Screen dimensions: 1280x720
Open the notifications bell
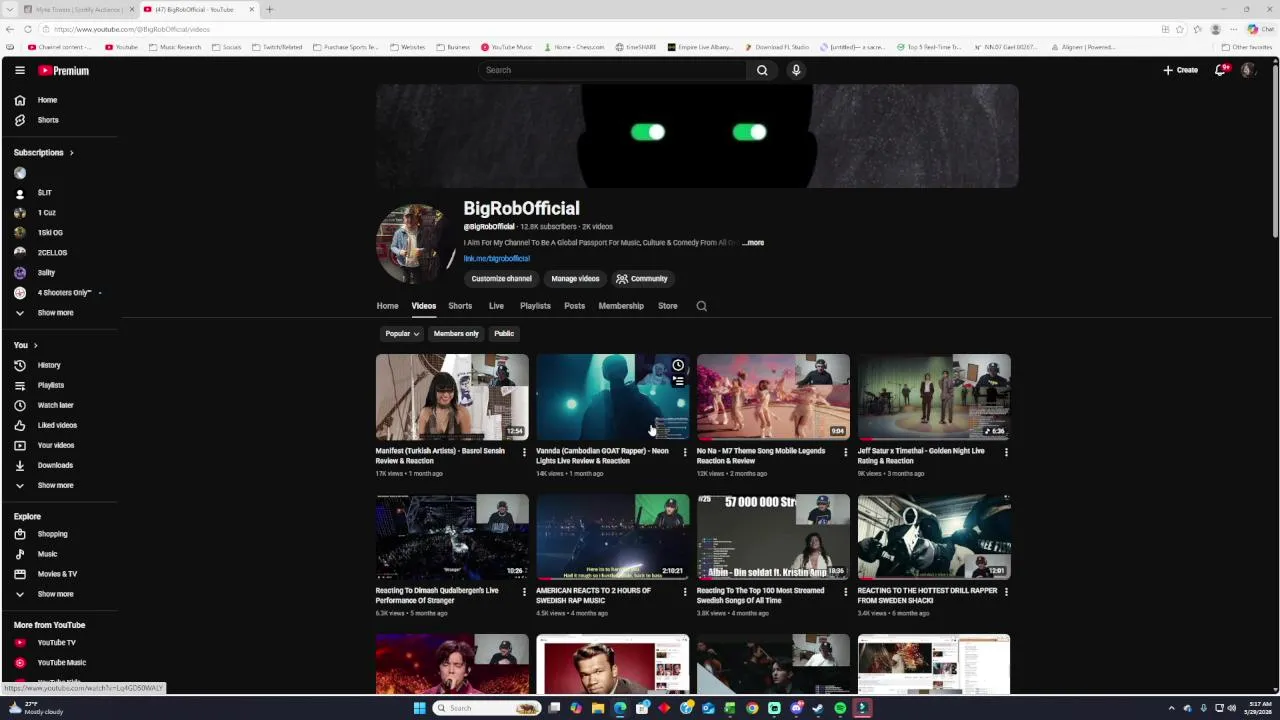(x=1220, y=70)
